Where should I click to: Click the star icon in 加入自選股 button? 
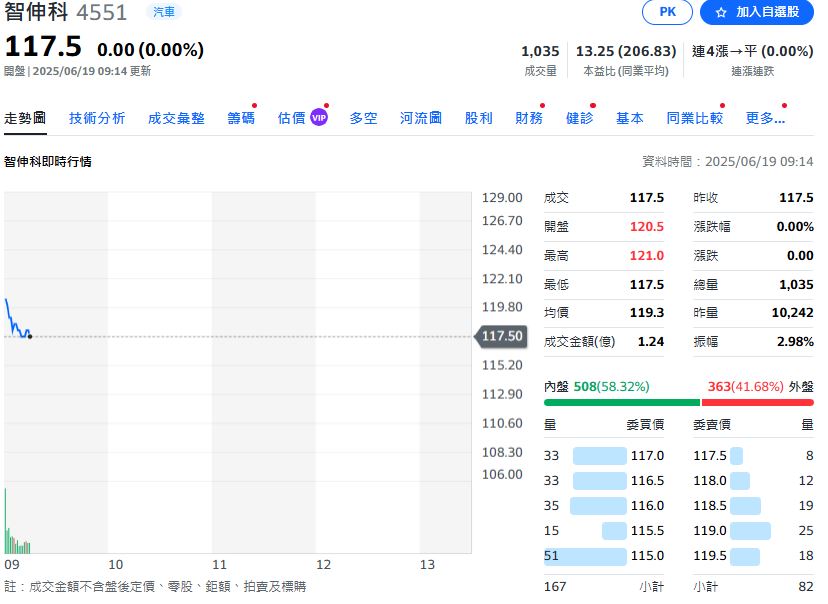(x=721, y=12)
